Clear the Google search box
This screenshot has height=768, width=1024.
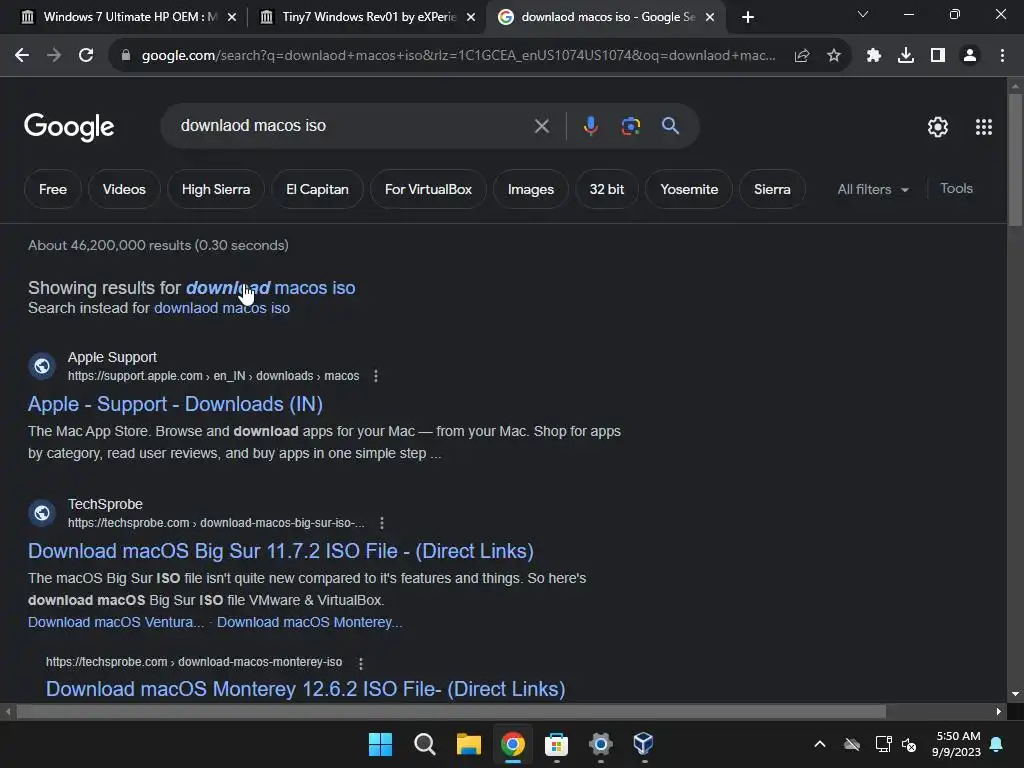(541, 126)
